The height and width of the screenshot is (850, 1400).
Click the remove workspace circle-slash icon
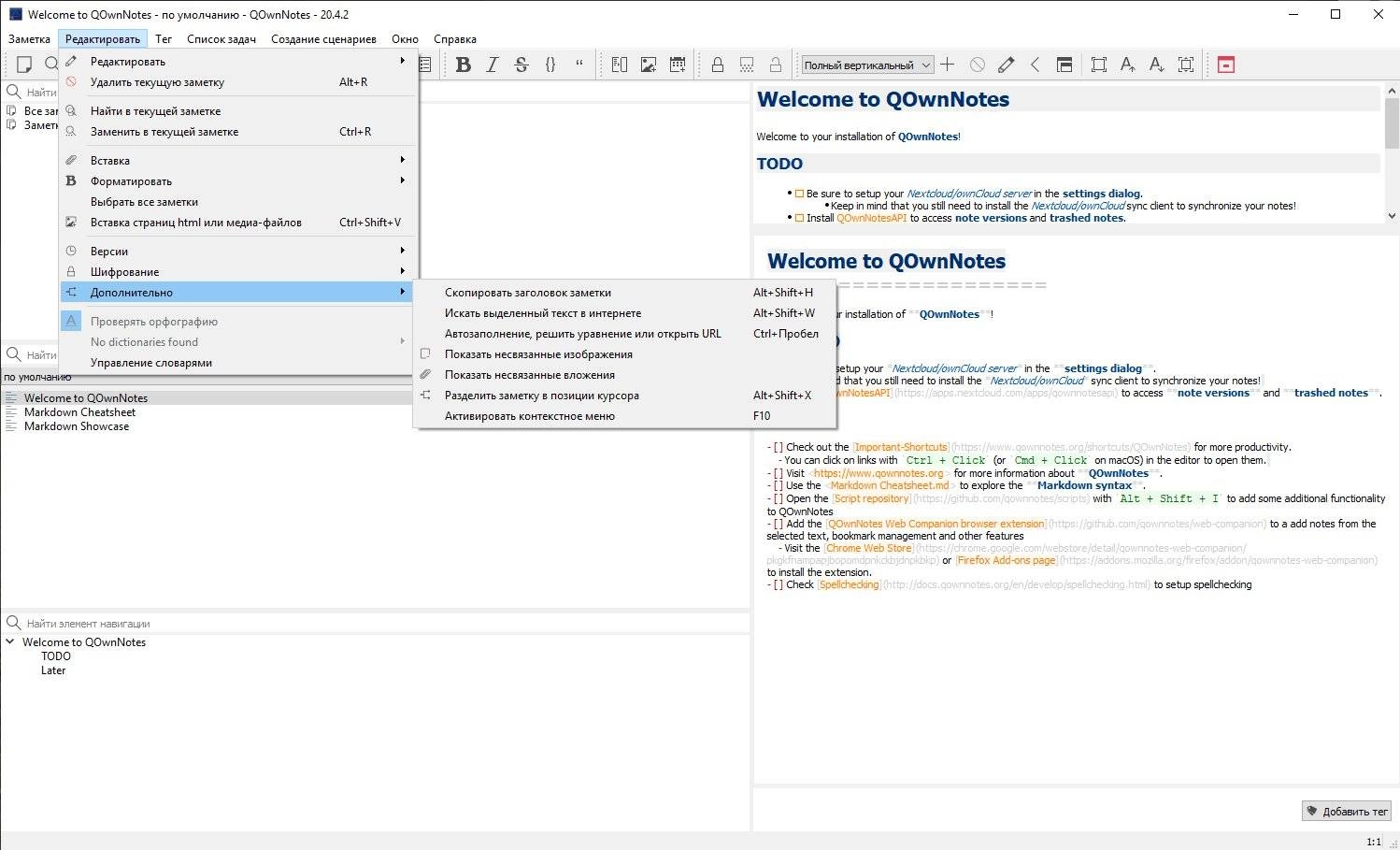coord(978,65)
